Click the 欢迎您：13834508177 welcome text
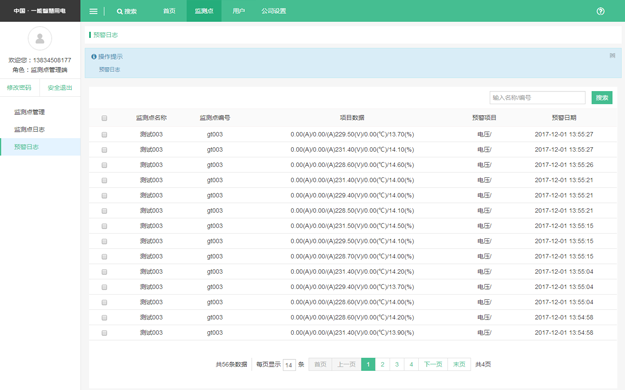625x390 pixels. coord(40,60)
